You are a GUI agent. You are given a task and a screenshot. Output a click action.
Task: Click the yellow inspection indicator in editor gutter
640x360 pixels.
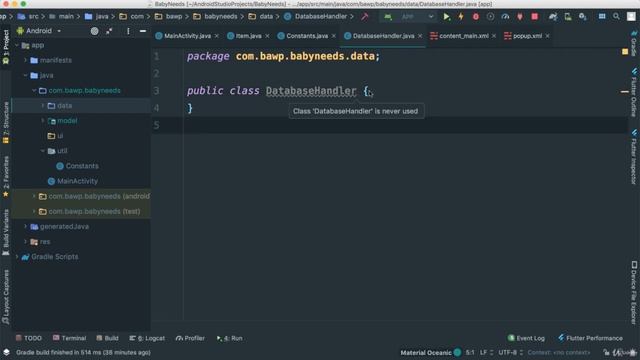click(x=625, y=52)
